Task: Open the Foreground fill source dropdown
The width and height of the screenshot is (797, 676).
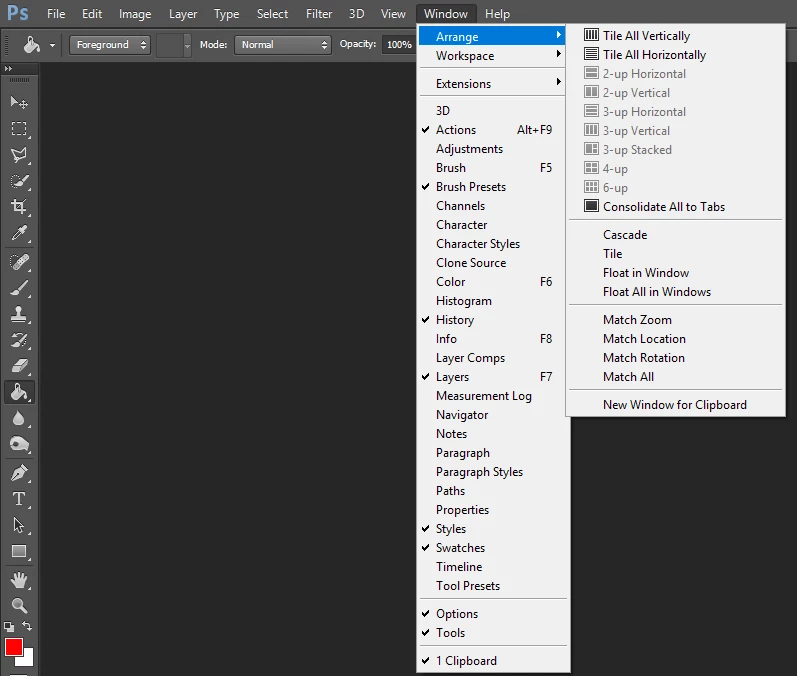Action: coord(110,45)
